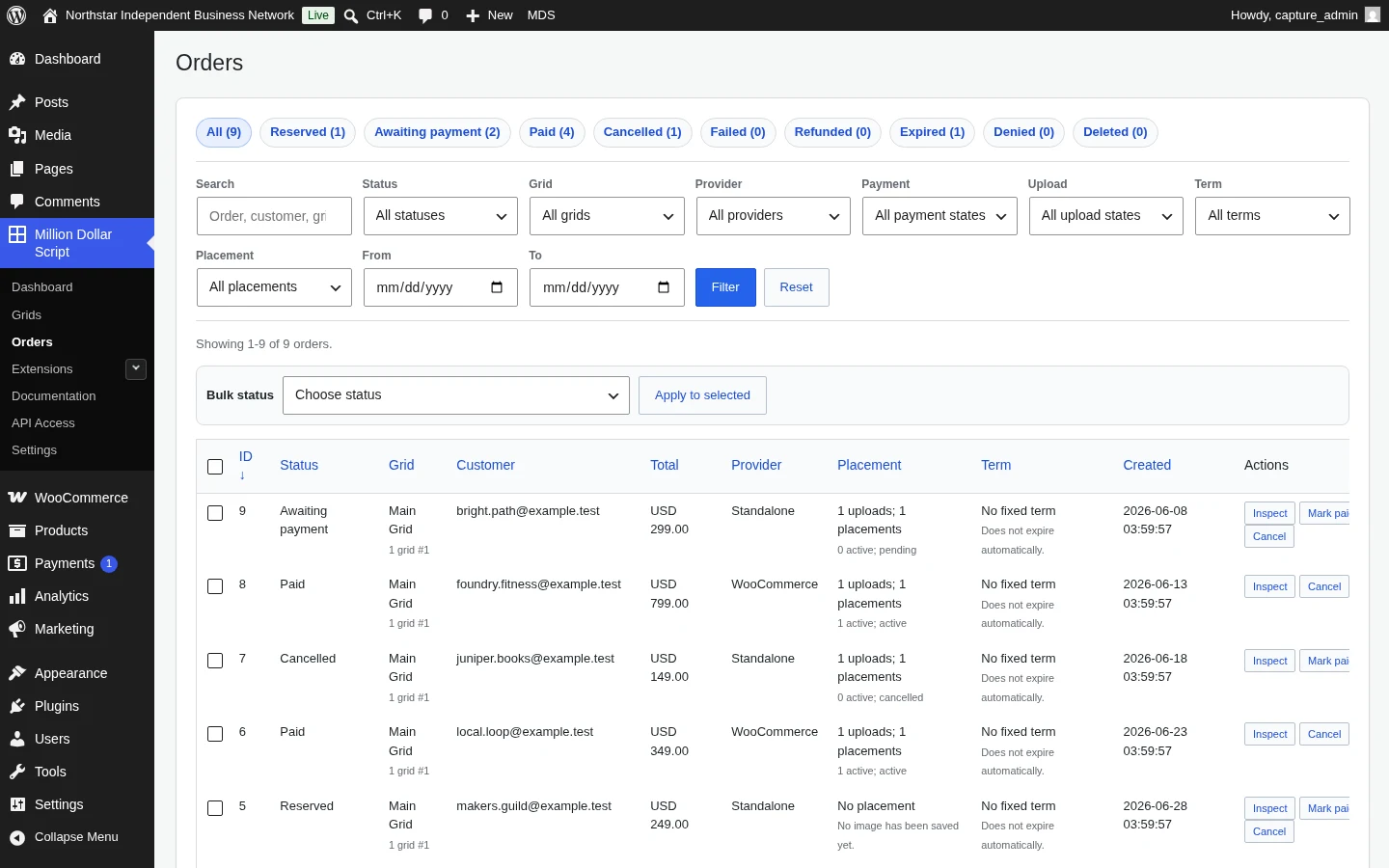
Task: Inspect order 9
Action: click(x=1269, y=513)
